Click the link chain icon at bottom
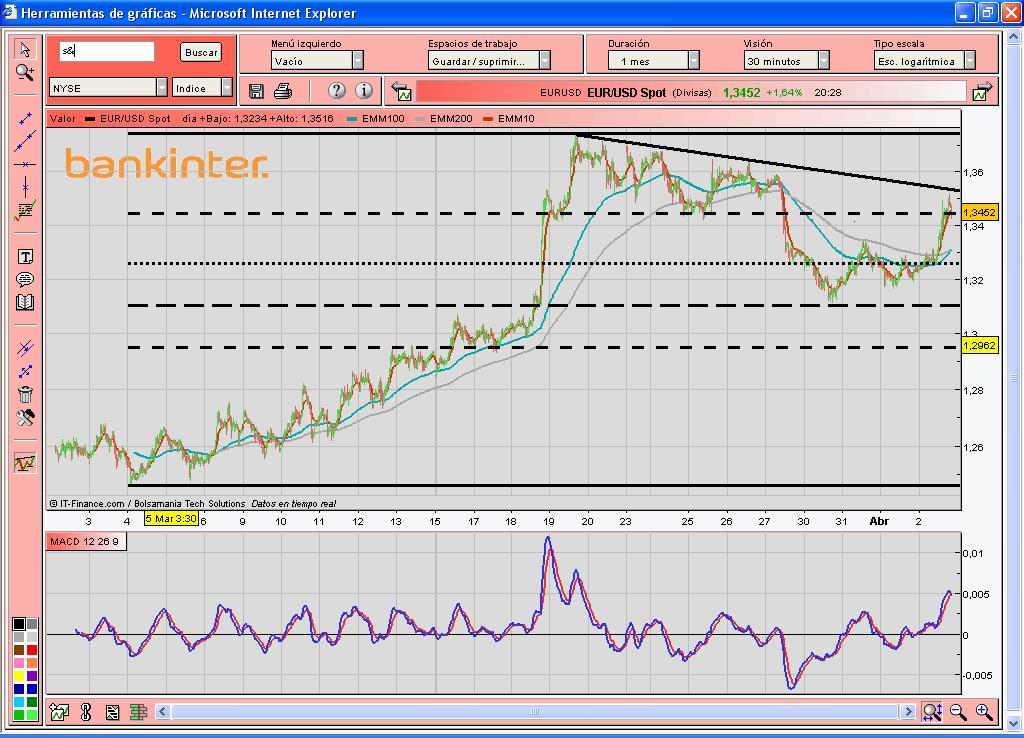 (86, 712)
